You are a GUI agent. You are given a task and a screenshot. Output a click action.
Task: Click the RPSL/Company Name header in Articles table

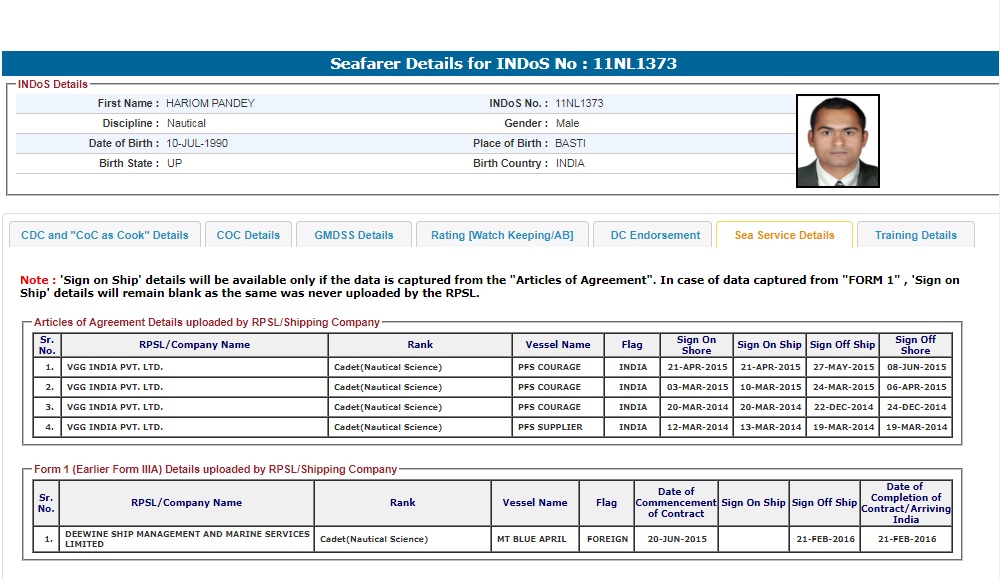tap(195, 345)
